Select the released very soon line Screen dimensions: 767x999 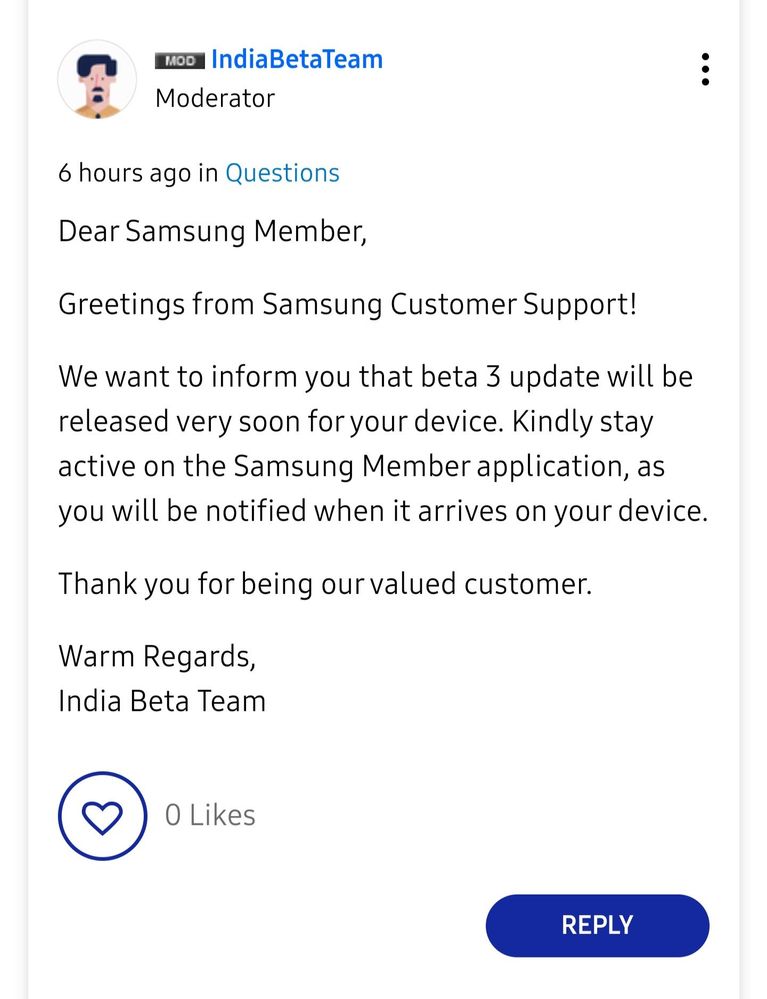point(355,422)
